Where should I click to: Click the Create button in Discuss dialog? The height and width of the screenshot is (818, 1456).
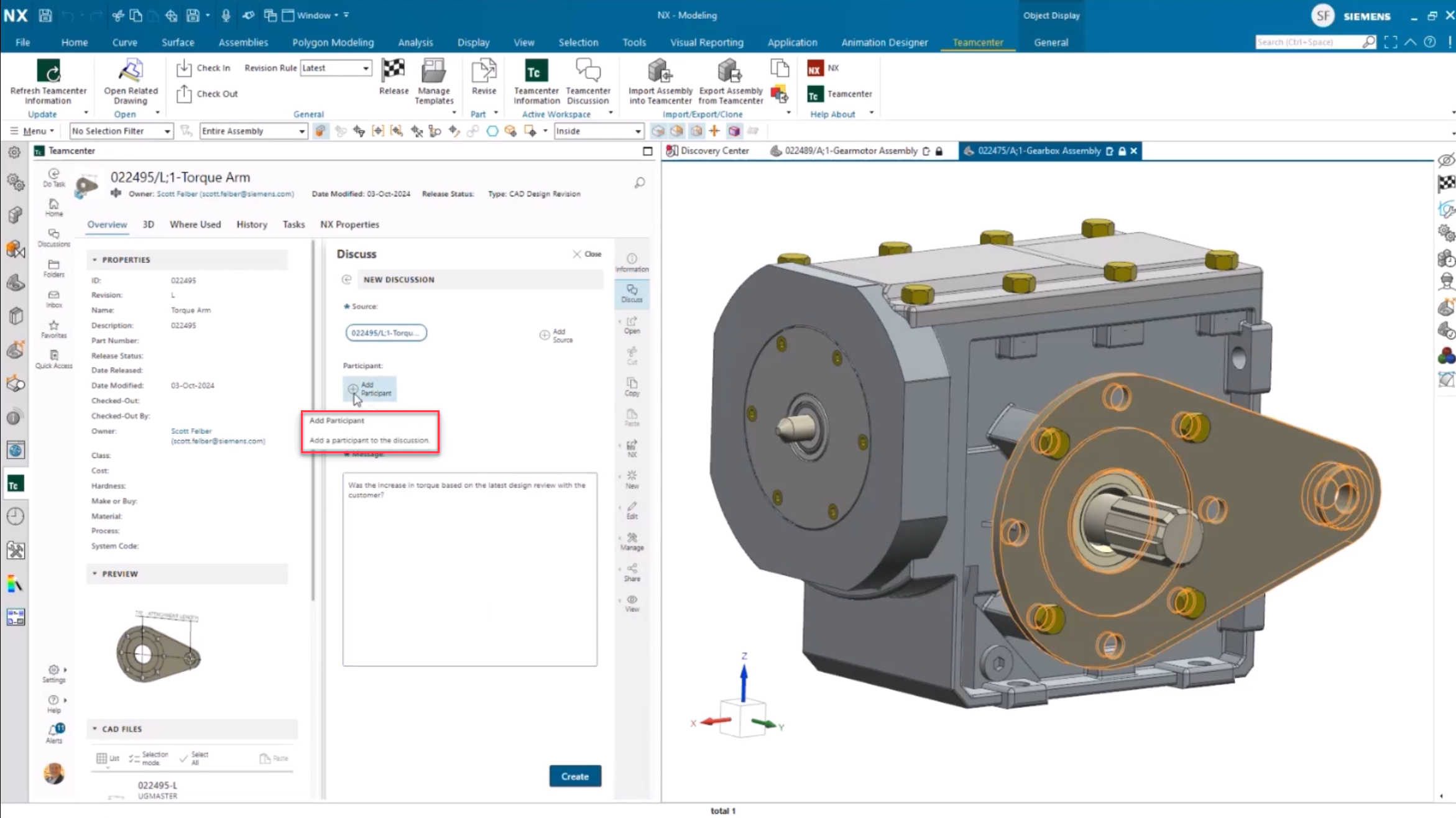(575, 776)
